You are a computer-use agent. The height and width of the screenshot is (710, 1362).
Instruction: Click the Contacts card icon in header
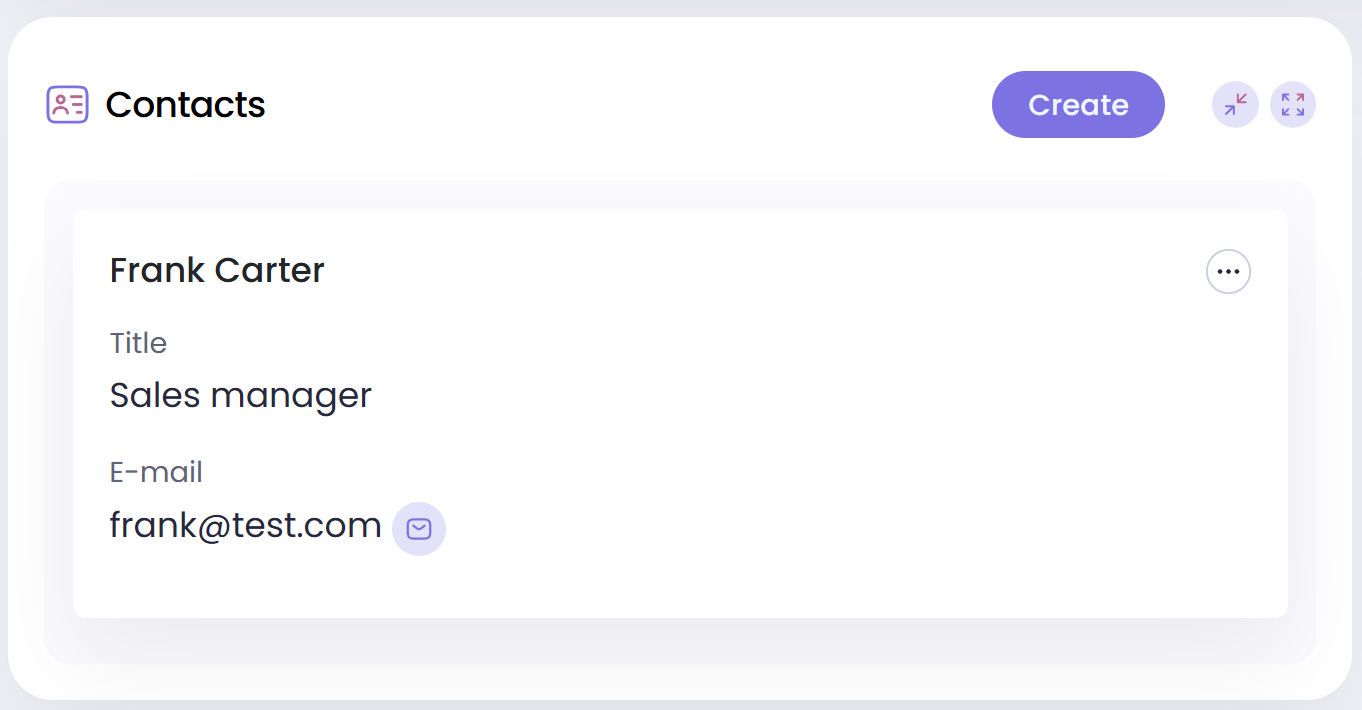tap(67, 105)
